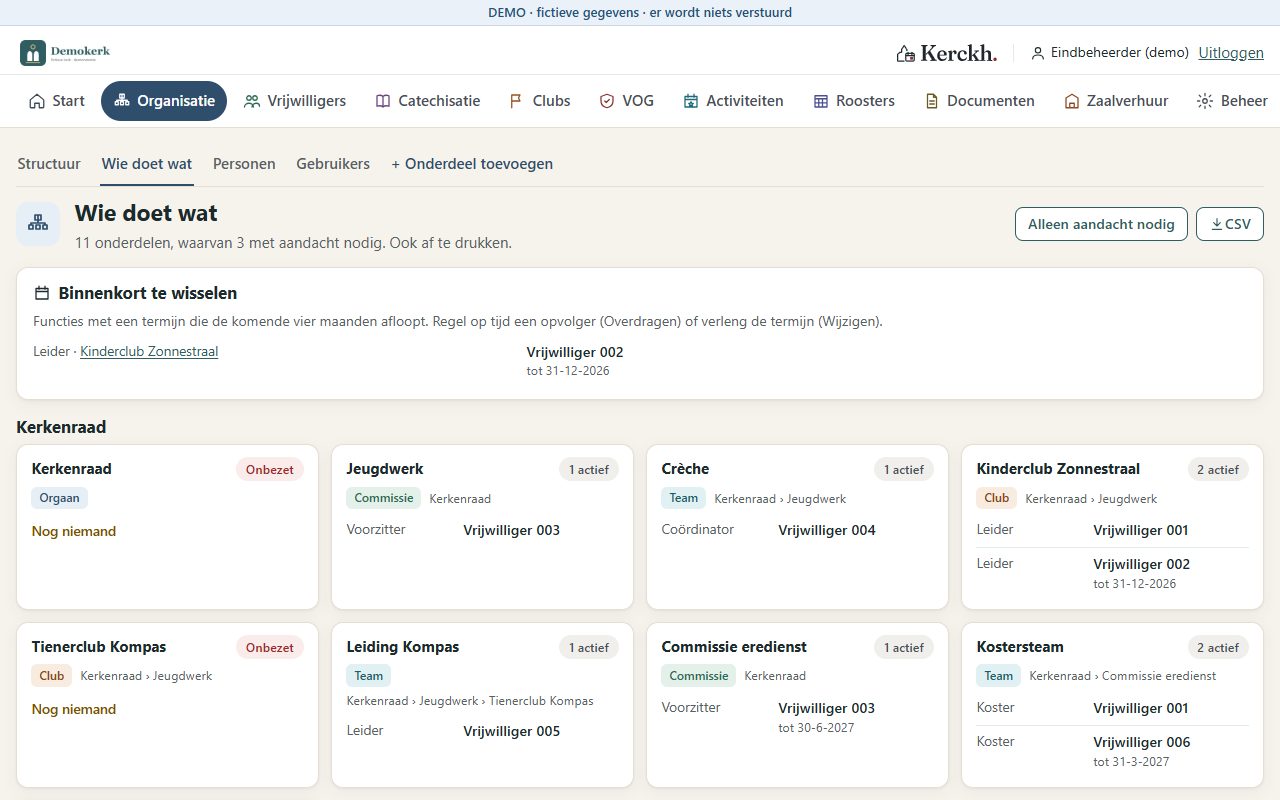The height and width of the screenshot is (800, 1280).
Task: Open Beheer via its gear icon
Action: tap(1205, 101)
